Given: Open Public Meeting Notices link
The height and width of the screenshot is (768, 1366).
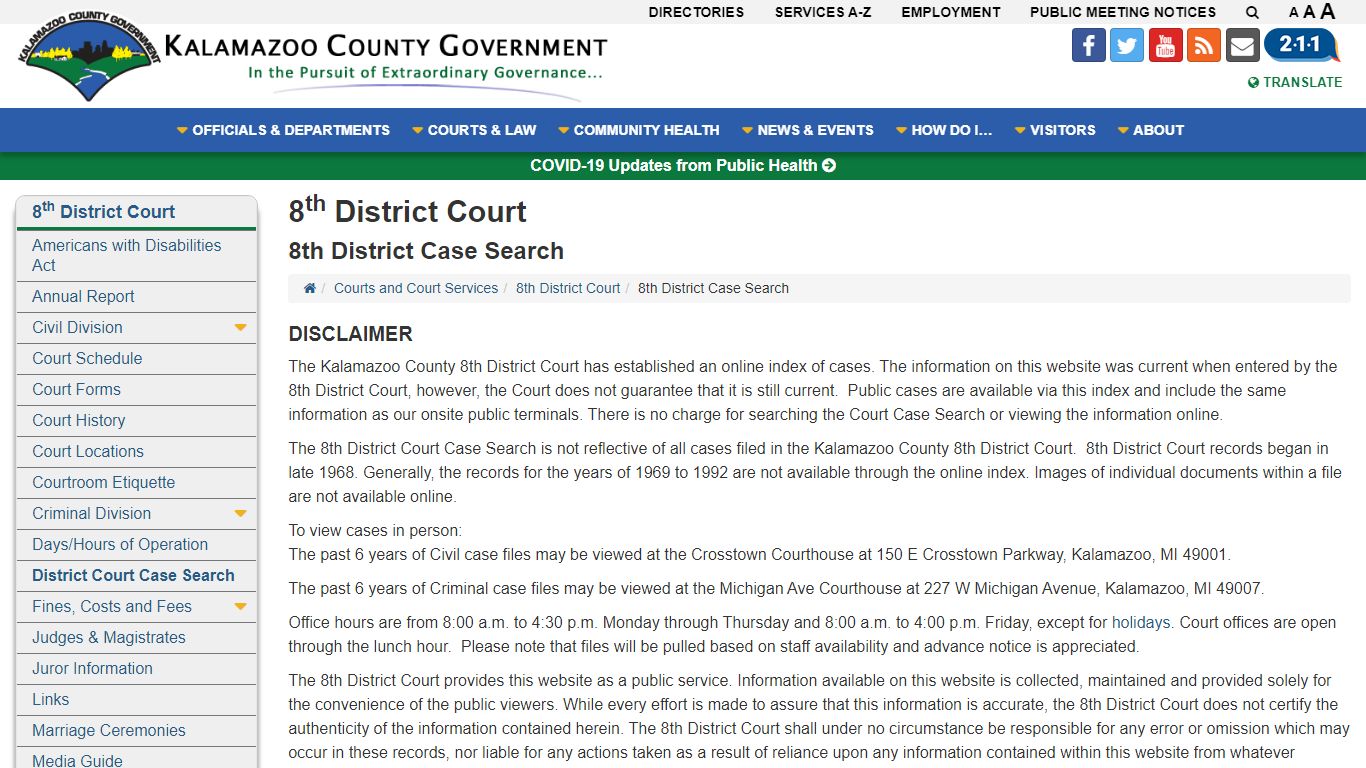Looking at the screenshot, I should point(1123,12).
